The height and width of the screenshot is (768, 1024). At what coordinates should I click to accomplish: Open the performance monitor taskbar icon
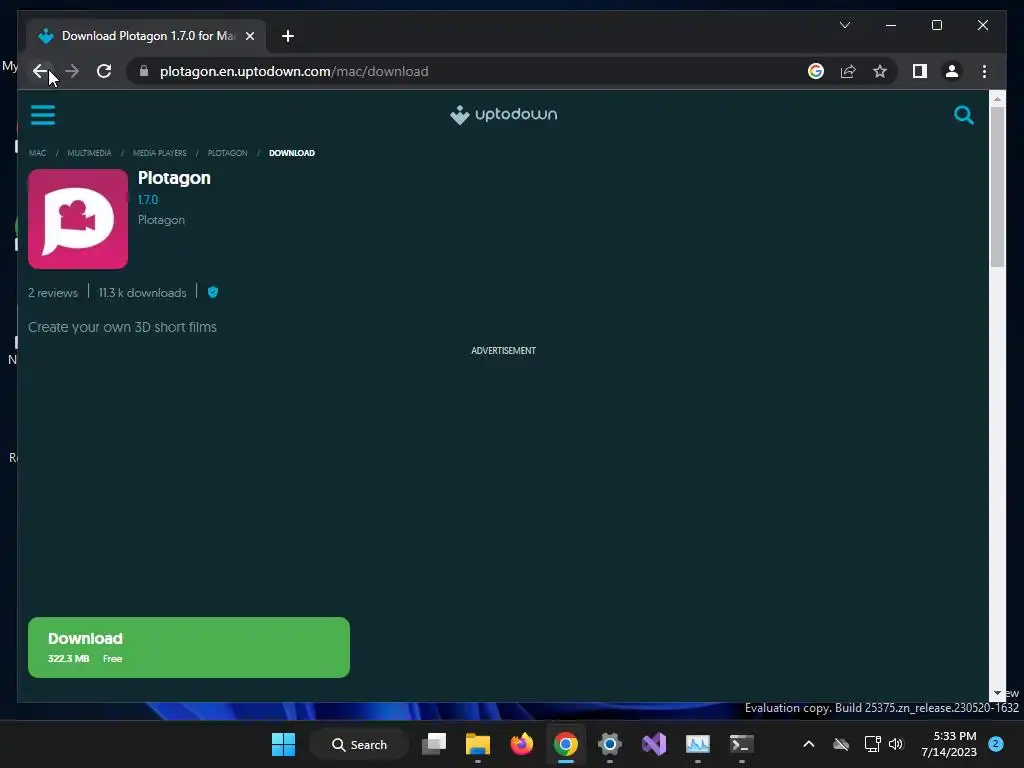(697, 744)
